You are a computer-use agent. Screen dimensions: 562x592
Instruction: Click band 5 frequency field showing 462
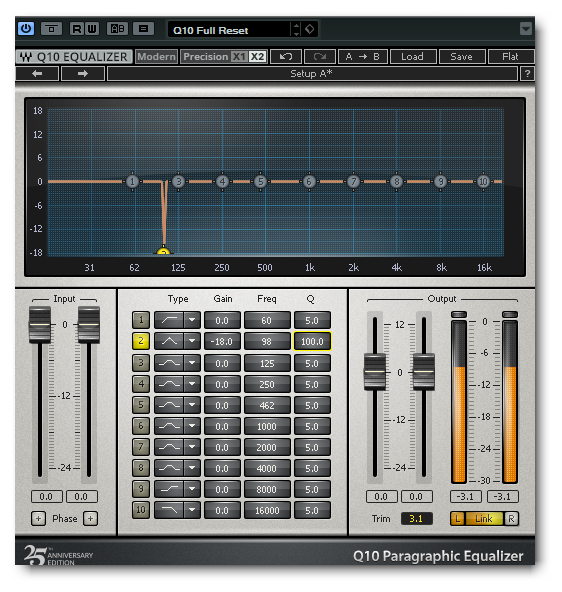coord(267,405)
